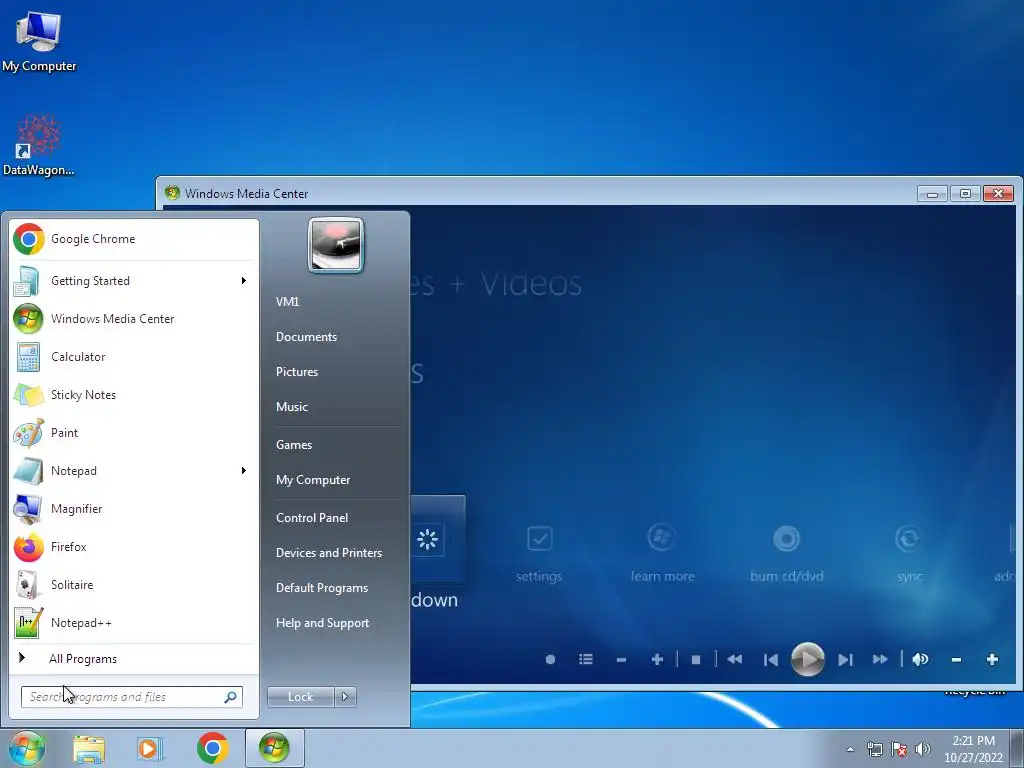Viewport: 1024px width, 768px height.
Task: Open learn more tile in Media Center
Action: 662,552
